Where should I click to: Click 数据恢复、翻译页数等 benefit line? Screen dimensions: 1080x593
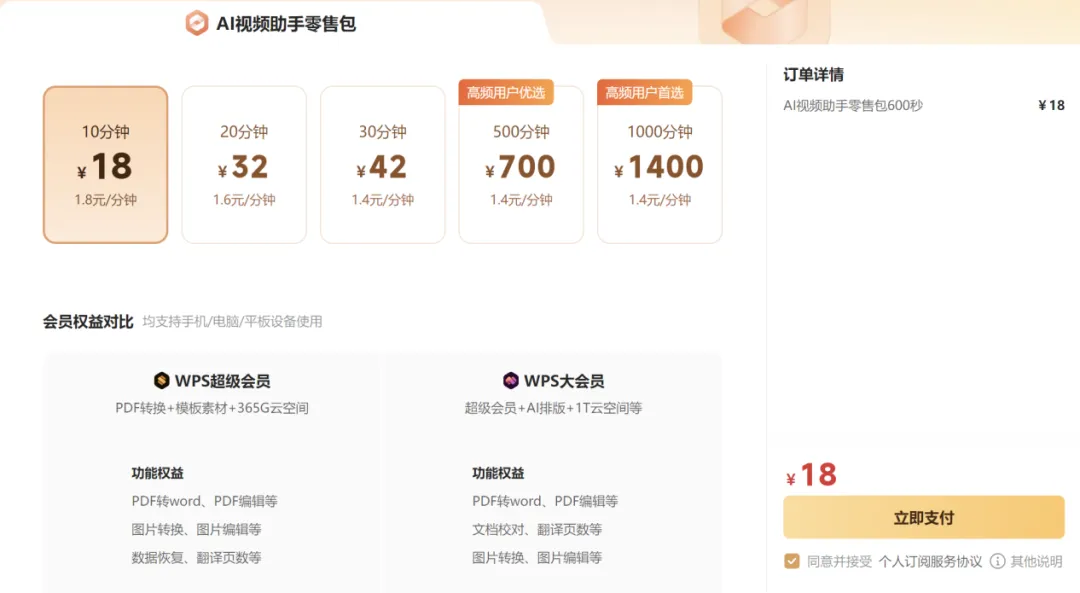click(196, 557)
